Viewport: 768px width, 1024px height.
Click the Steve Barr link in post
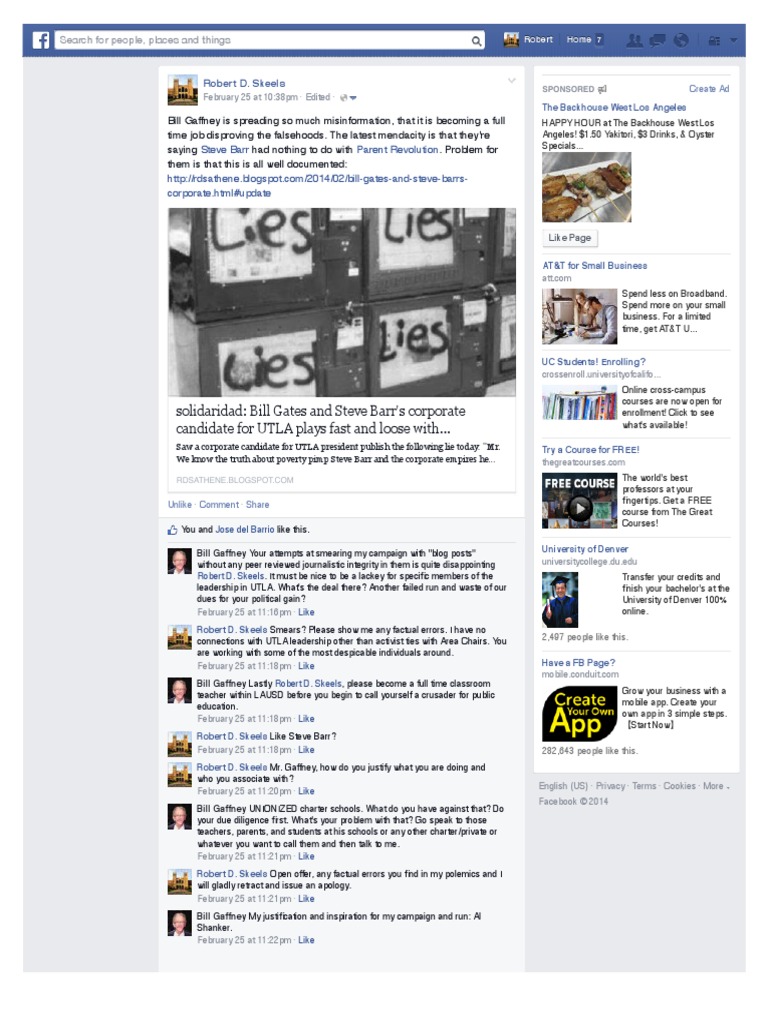(225, 150)
